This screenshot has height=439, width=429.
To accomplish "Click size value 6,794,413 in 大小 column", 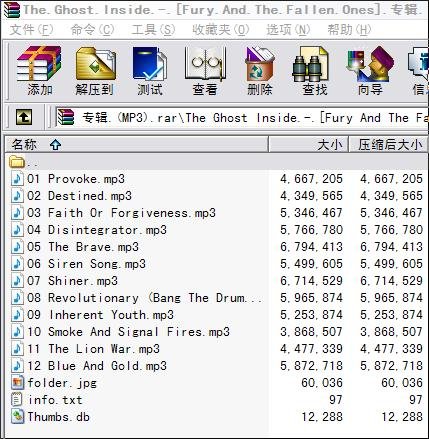I will pyautogui.click(x=311, y=247).
